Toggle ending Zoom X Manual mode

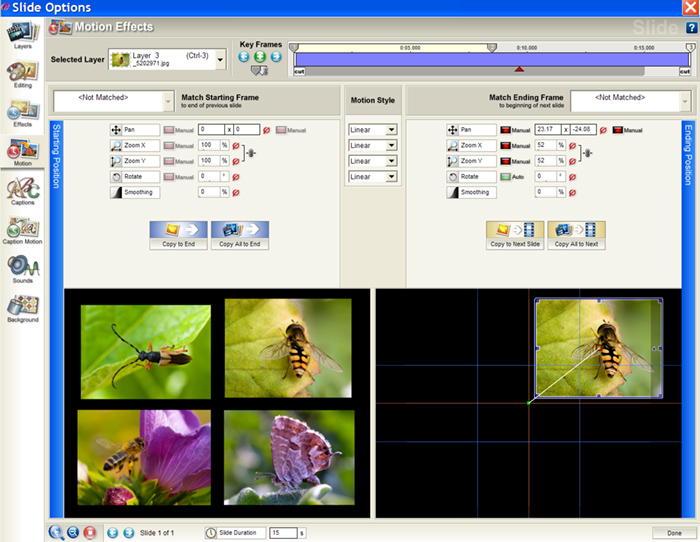pos(506,146)
